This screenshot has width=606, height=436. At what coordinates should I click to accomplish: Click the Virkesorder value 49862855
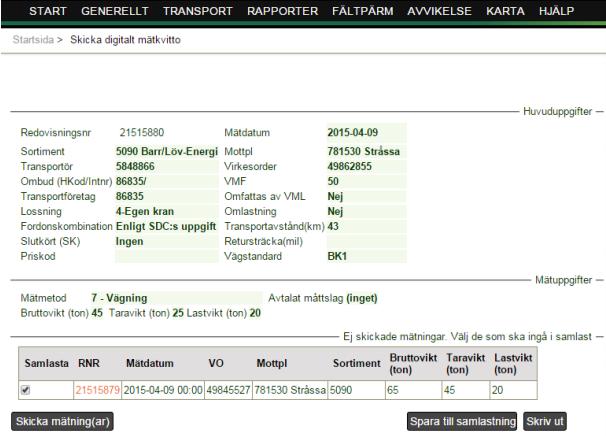tap(366, 166)
